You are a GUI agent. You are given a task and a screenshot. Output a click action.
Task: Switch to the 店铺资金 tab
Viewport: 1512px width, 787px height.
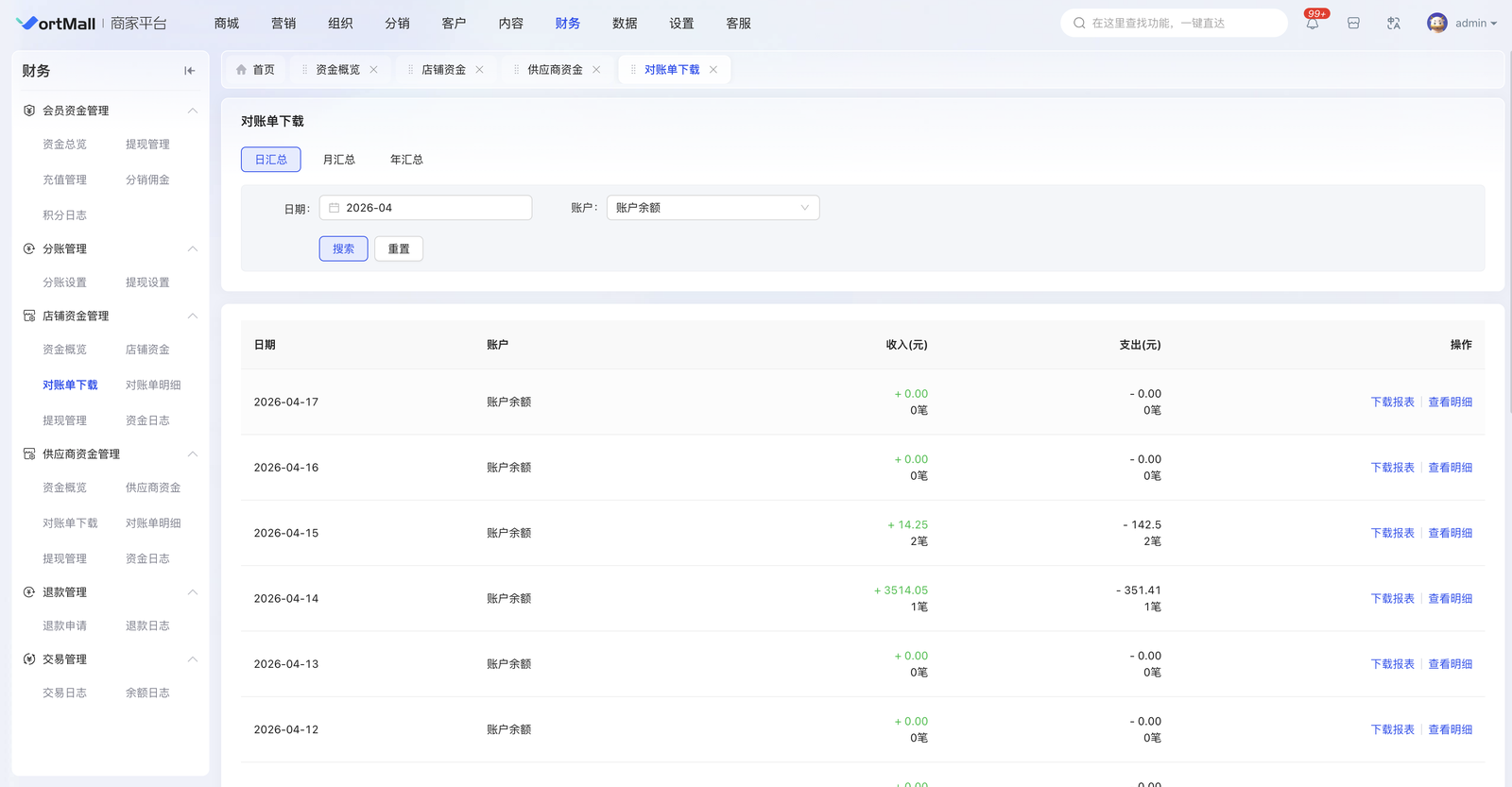[443, 70]
